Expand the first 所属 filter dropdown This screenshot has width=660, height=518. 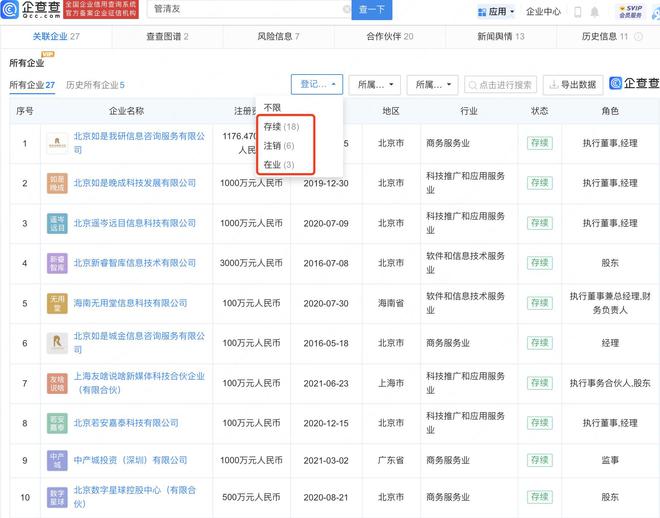coord(378,85)
